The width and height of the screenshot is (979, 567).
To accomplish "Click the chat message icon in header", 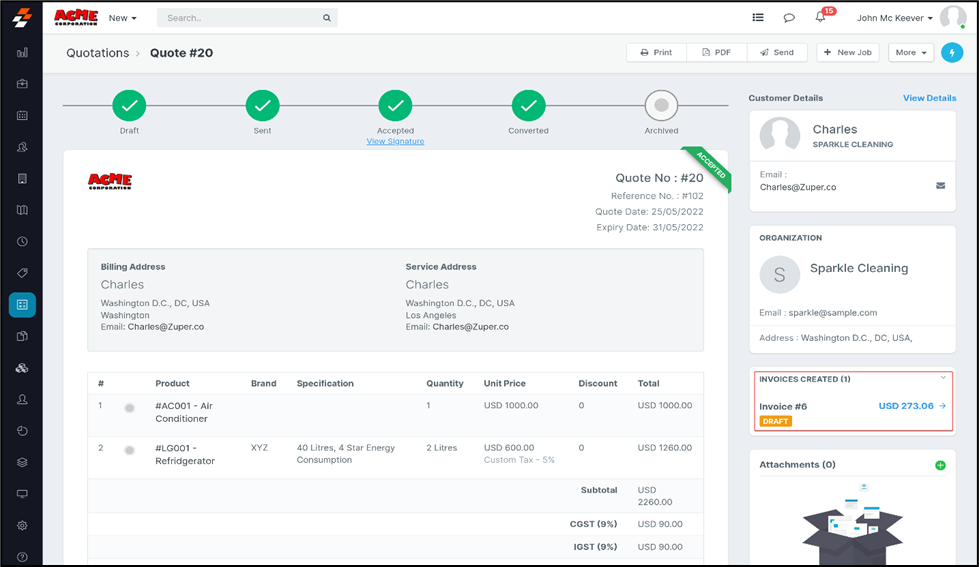I will click(x=789, y=18).
